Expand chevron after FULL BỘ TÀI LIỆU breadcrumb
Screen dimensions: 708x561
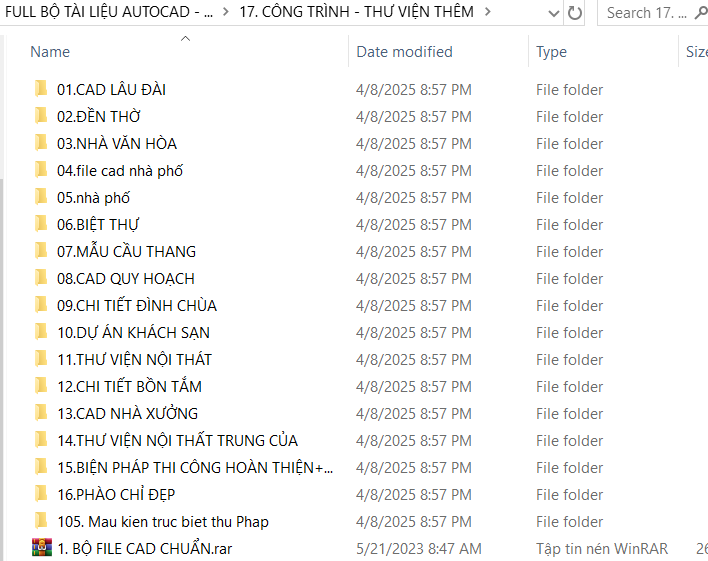click(x=226, y=12)
